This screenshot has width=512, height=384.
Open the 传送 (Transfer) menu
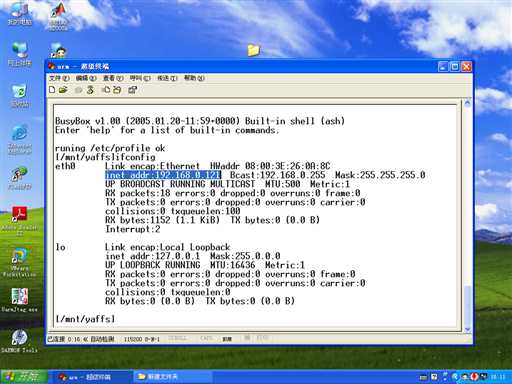point(167,78)
